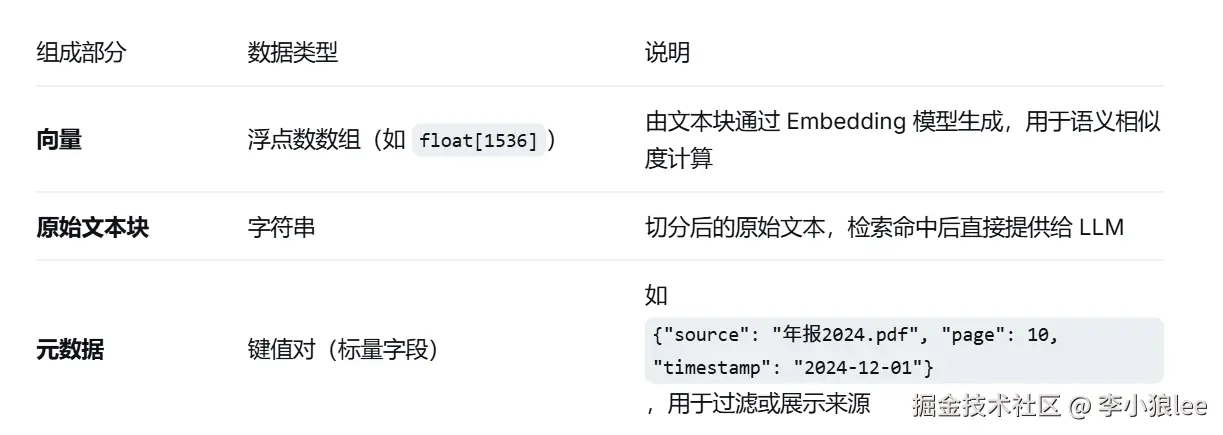Viewport: 1223px width, 435px height.
Task: Click the 字符串 data type cell
Action: click(281, 227)
